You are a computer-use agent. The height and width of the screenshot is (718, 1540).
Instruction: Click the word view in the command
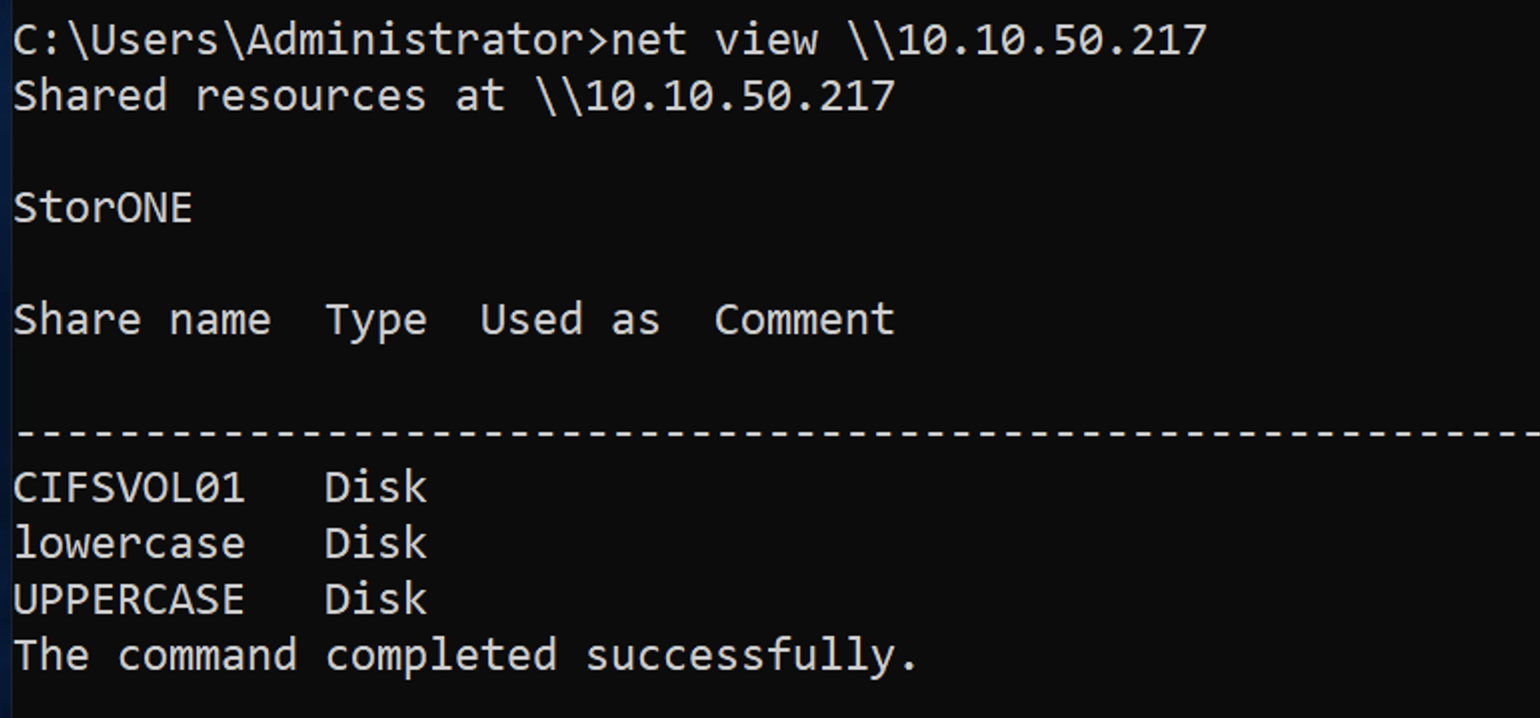(x=765, y=40)
